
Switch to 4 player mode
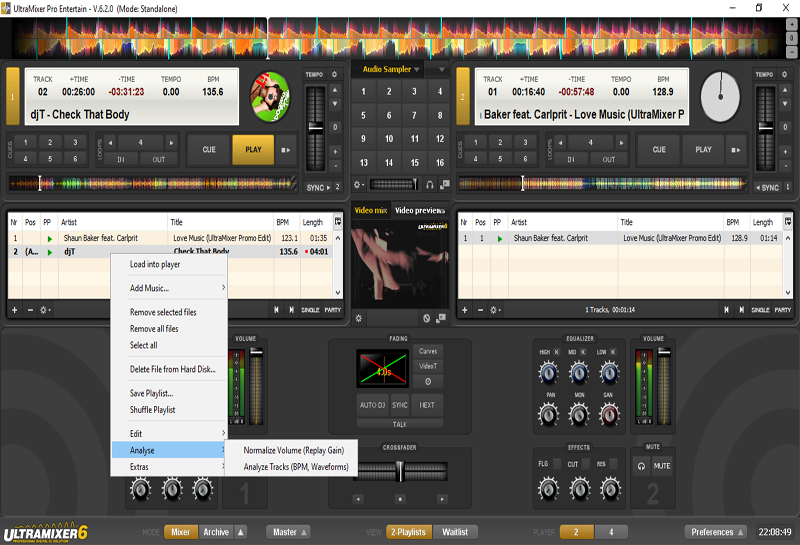[611, 532]
